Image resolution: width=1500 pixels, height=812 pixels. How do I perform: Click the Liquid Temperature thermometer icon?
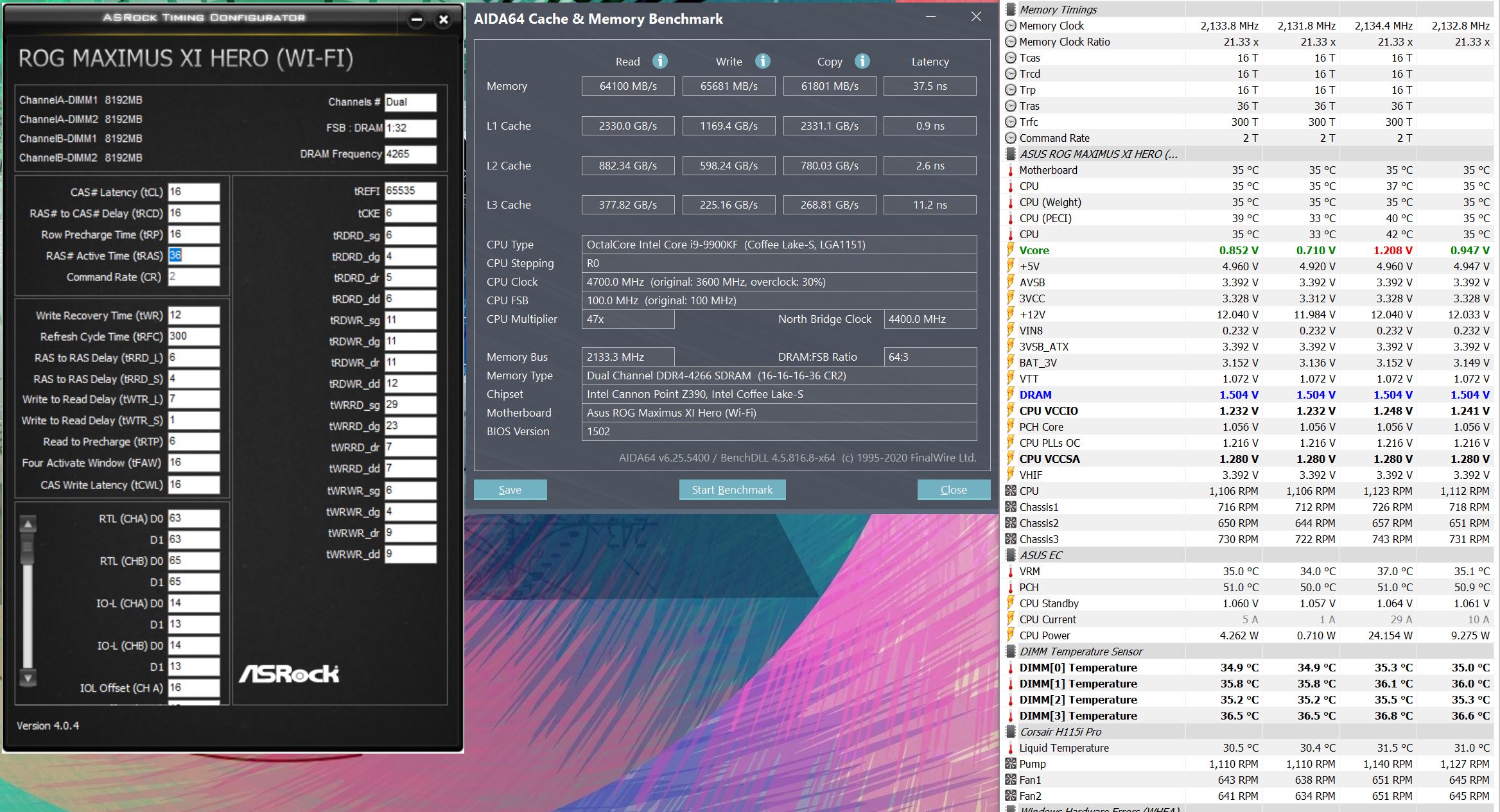[1011, 748]
